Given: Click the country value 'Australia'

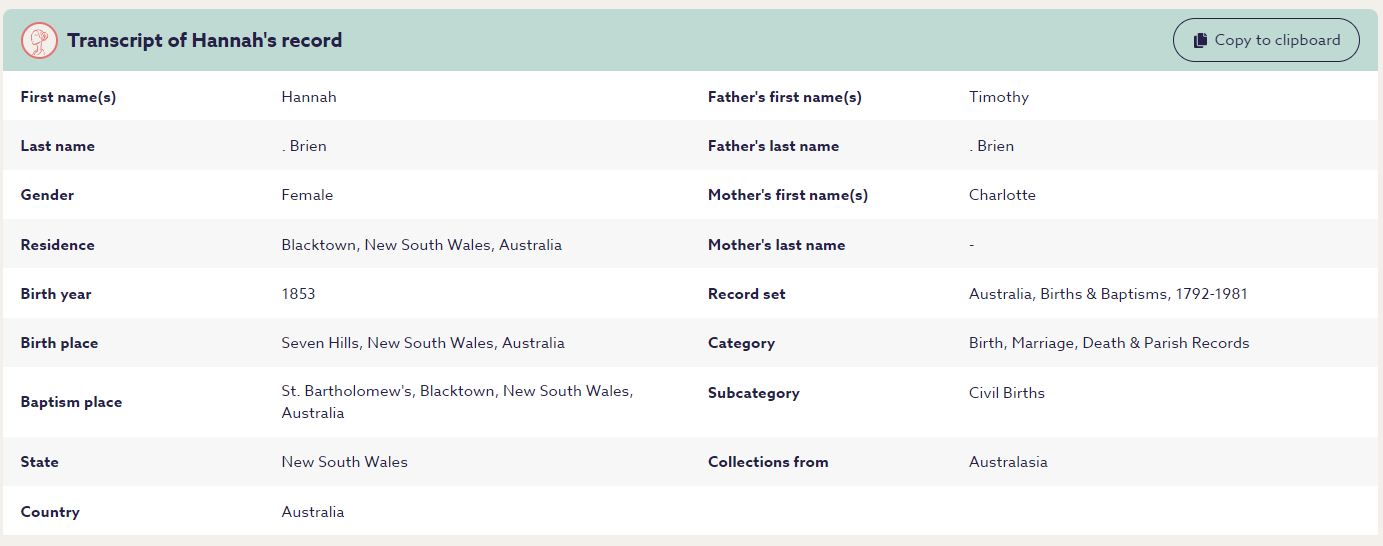Looking at the screenshot, I should click(x=312, y=512).
